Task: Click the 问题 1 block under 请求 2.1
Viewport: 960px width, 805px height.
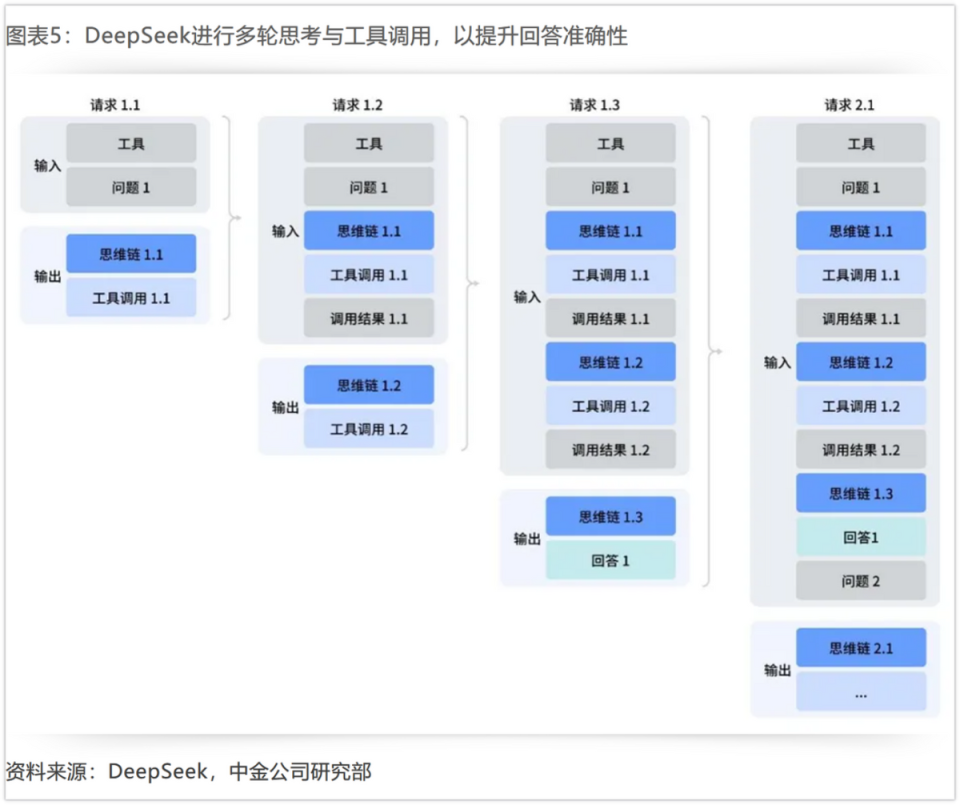Action: pyautogui.click(x=861, y=187)
